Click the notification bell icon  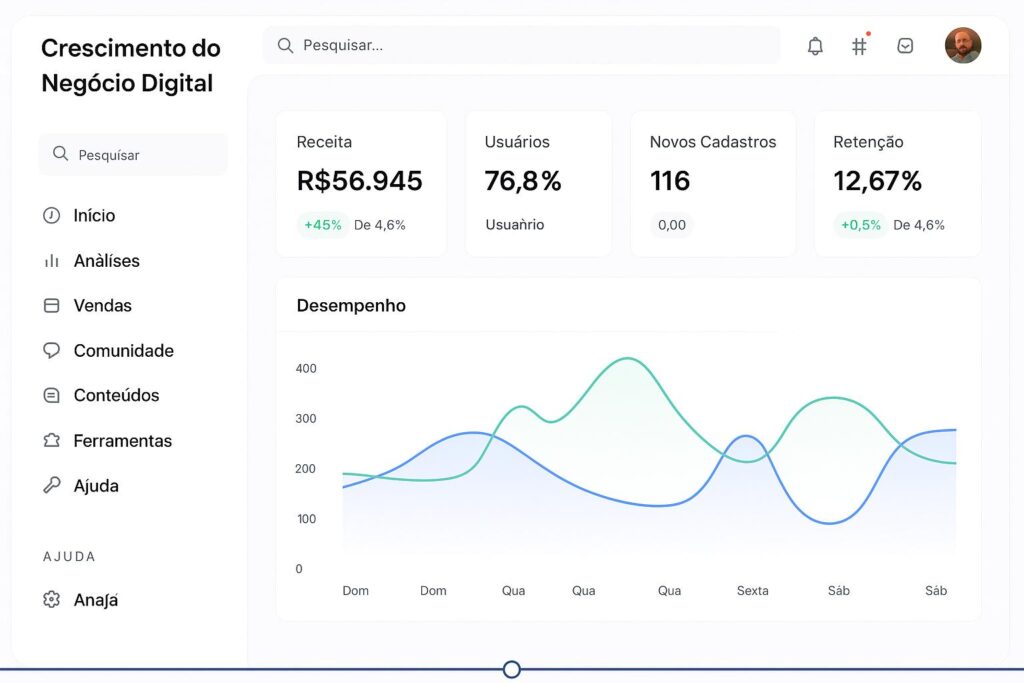tap(815, 46)
